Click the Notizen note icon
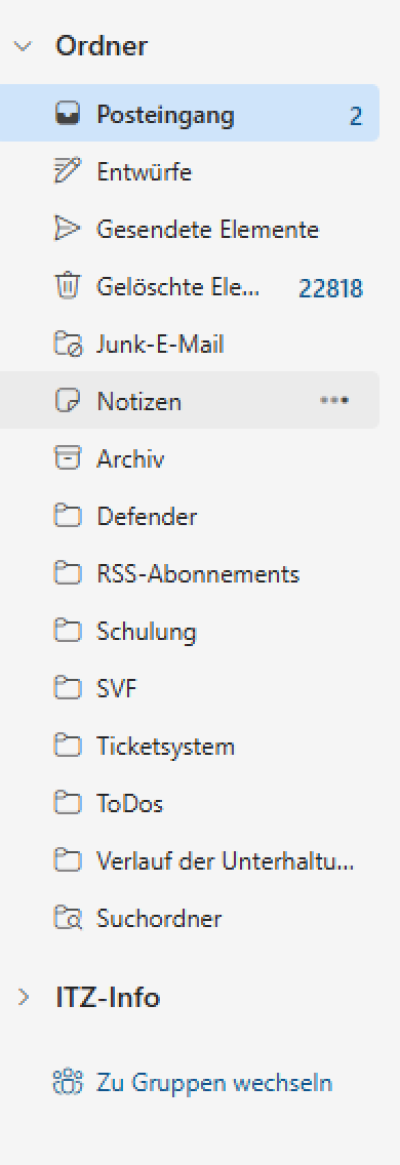400x1165 pixels. pos(67,401)
